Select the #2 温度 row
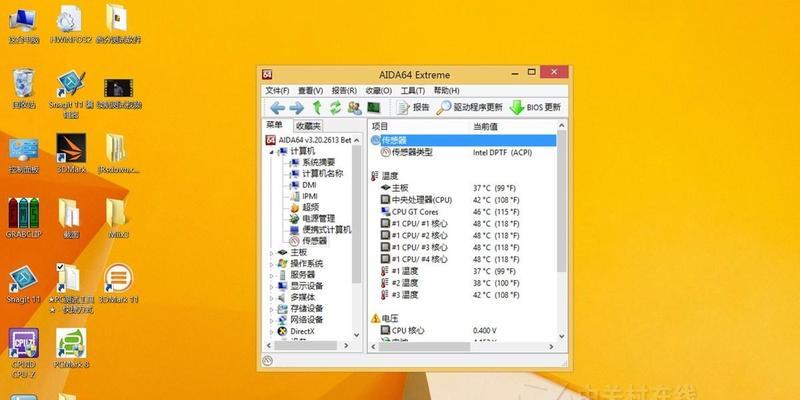 463,283
